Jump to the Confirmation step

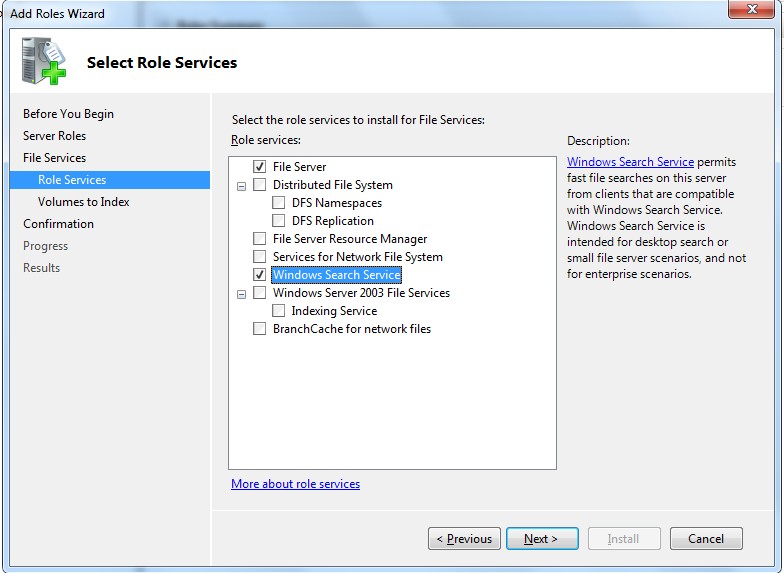[x=58, y=224]
